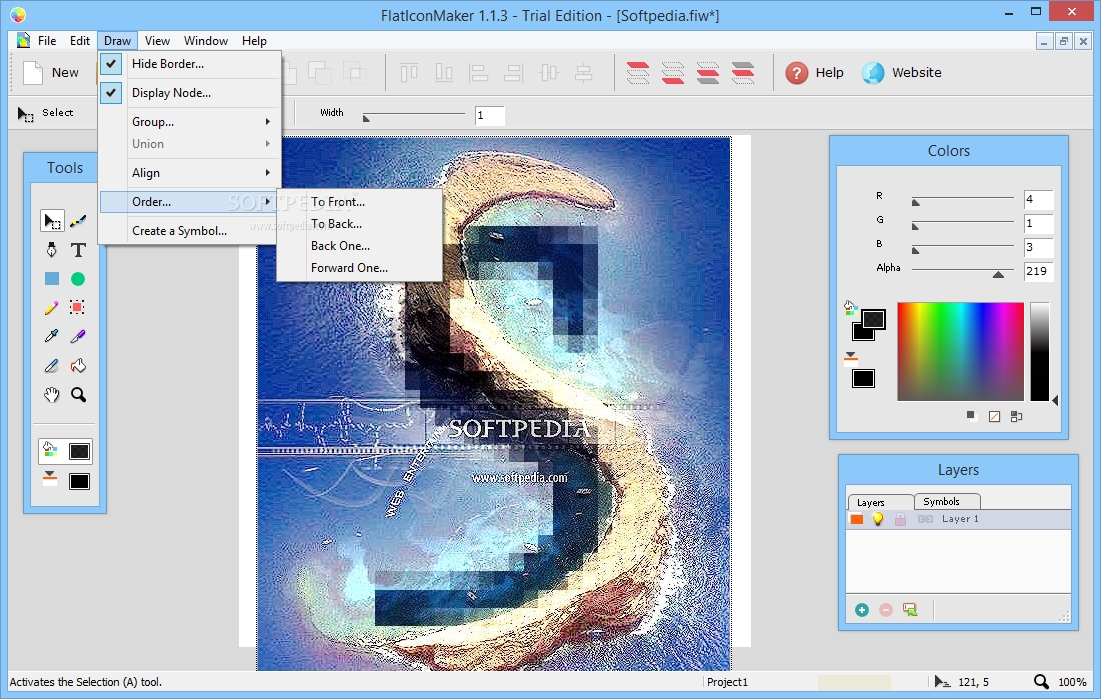This screenshot has height=699, width=1101.
Task: Open the File menu
Action: (x=47, y=41)
